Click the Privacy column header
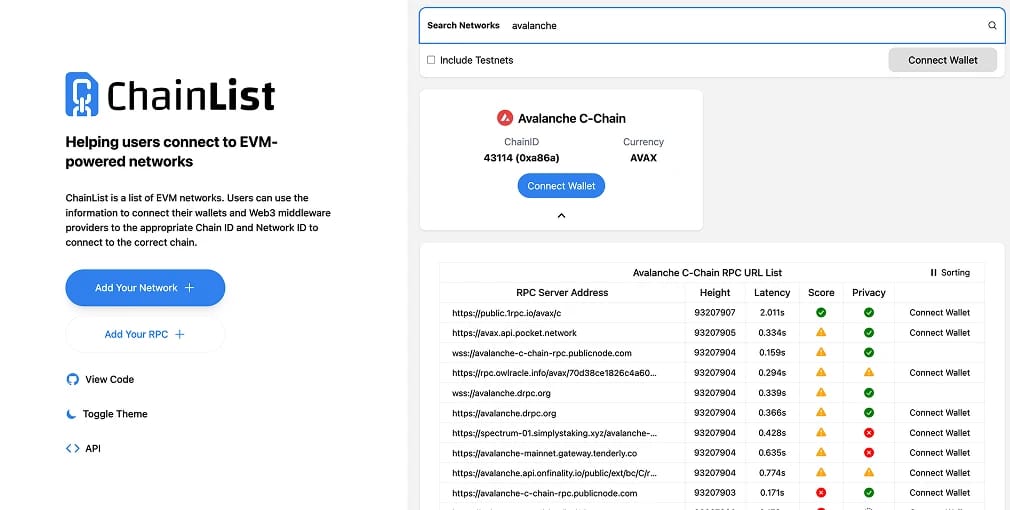1010x510 pixels. [869, 292]
